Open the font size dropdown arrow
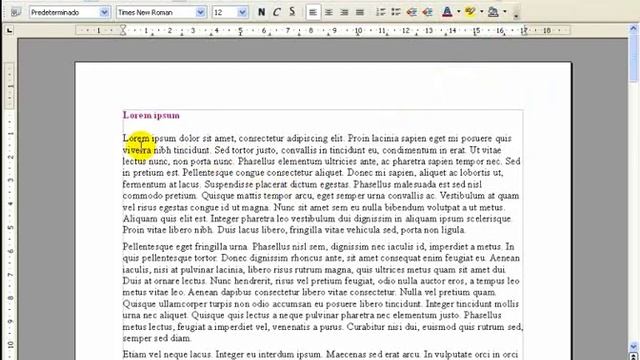This screenshot has height=360, width=640. click(242, 12)
